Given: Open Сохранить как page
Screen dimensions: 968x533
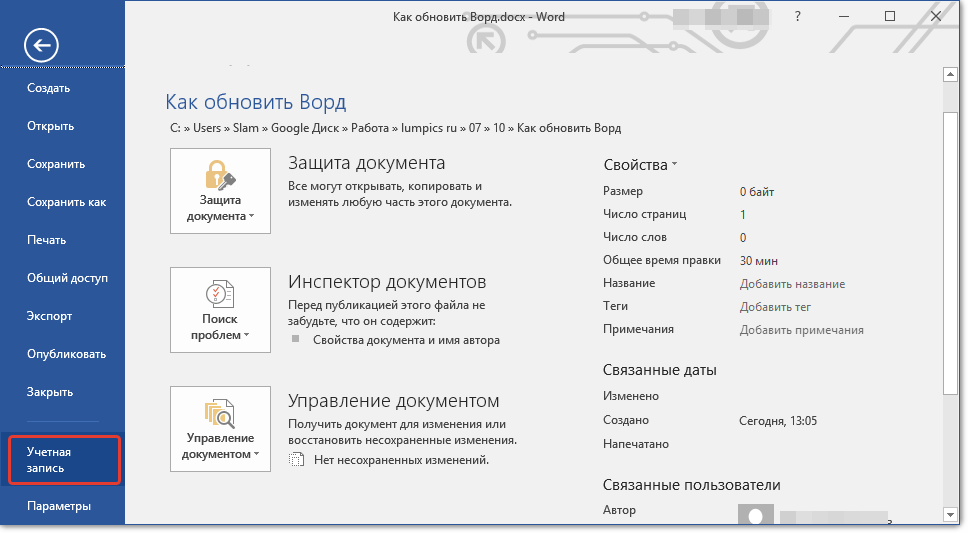Looking at the screenshot, I should tap(67, 202).
